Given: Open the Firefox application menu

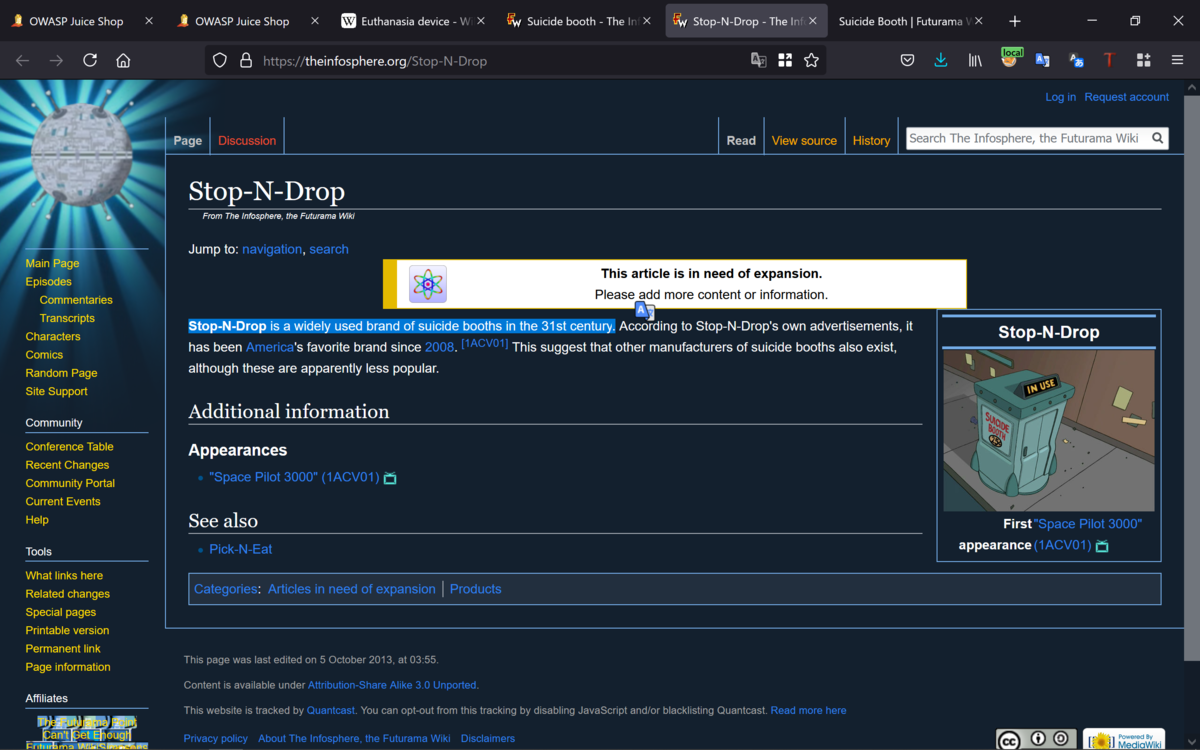Looking at the screenshot, I should tap(1177, 61).
